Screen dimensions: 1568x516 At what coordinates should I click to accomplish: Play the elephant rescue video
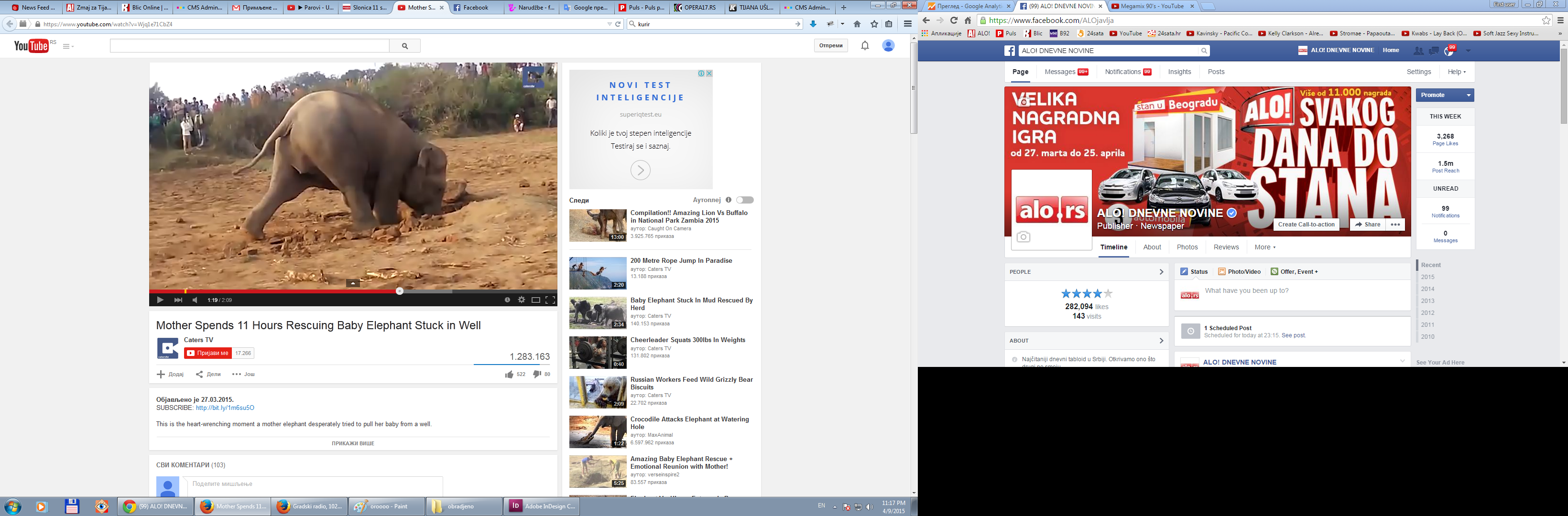(160, 300)
